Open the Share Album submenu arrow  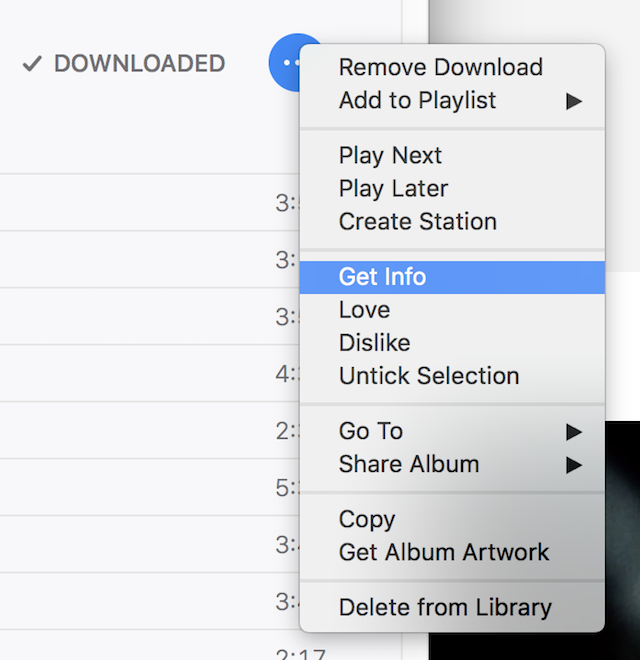tap(573, 465)
